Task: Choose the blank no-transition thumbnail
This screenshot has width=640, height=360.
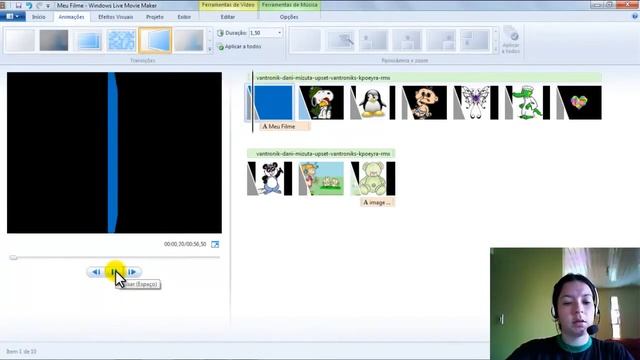Action: (20, 40)
